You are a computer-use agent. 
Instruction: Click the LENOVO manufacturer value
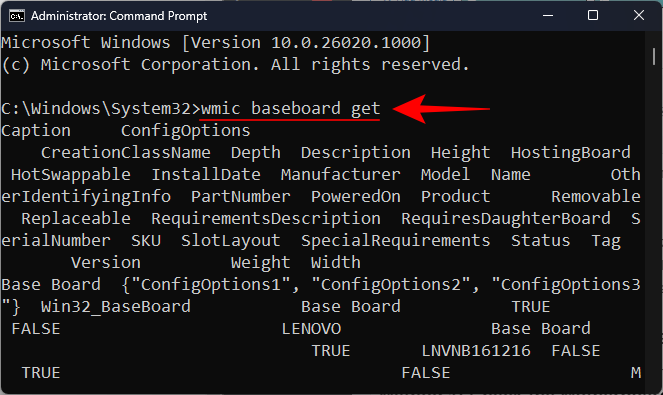pyautogui.click(x=311, y=329)
